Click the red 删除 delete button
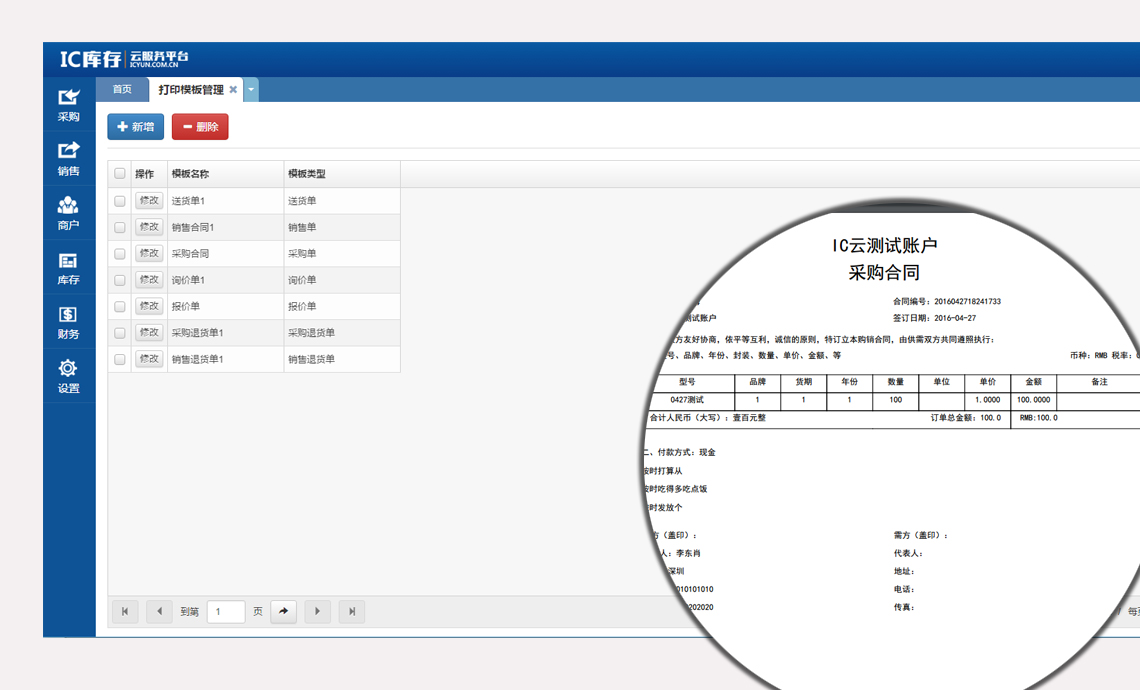 coord(200,127)
